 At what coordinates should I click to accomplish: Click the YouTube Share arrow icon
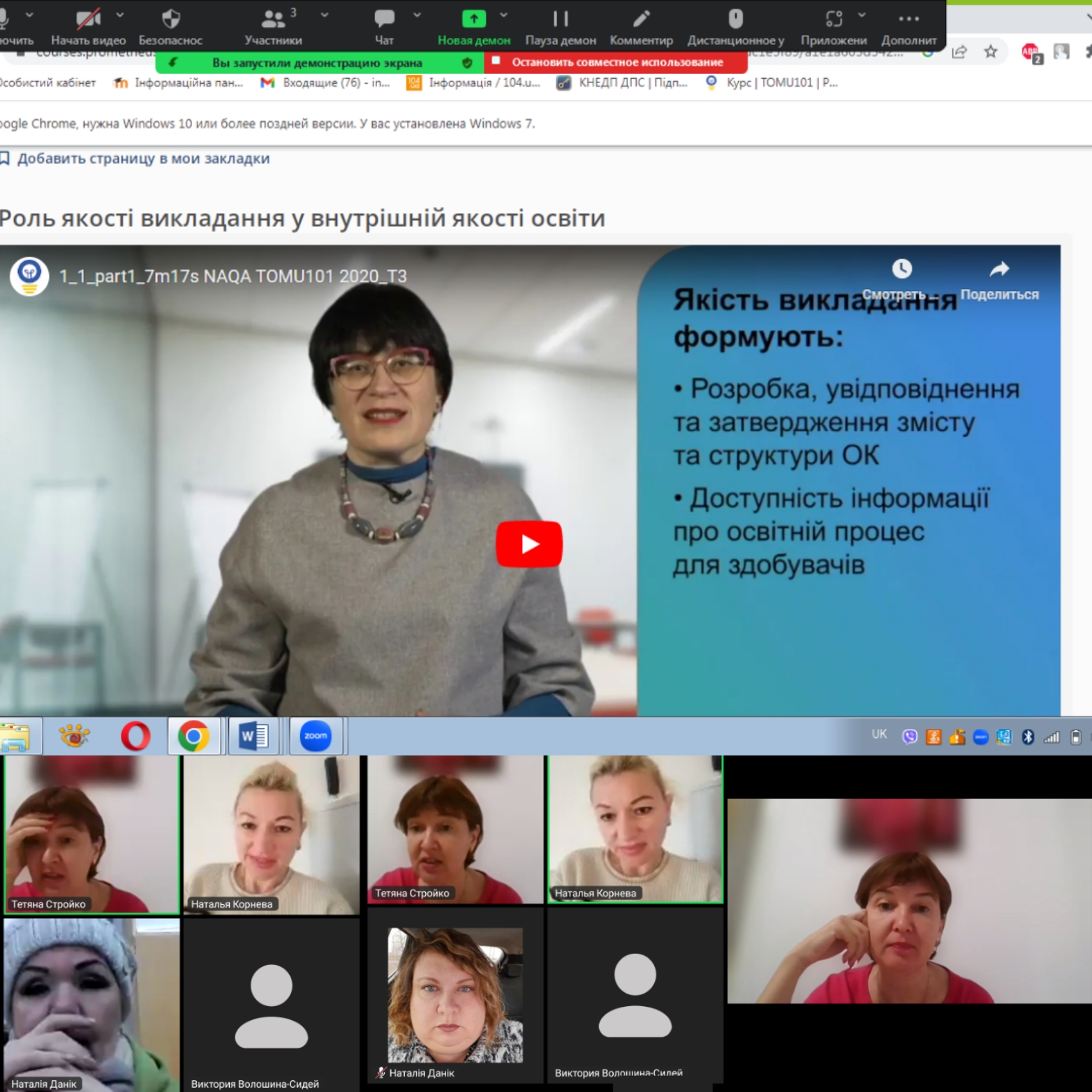(x=999, y=270)
